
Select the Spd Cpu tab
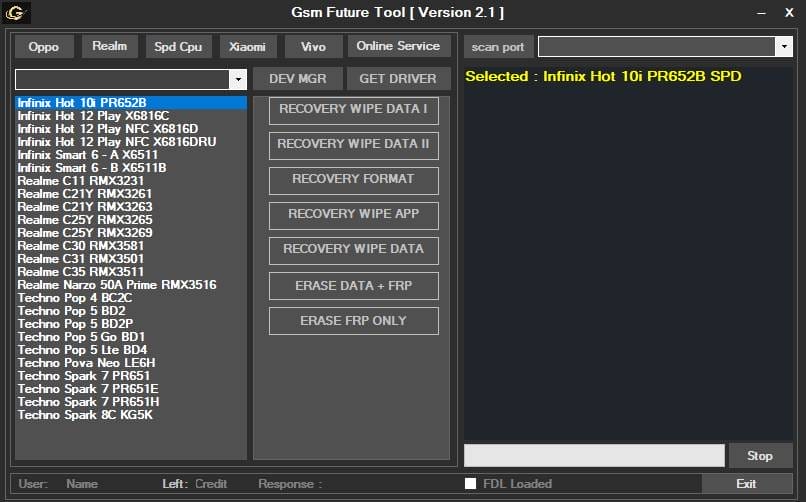pos(178,47)
